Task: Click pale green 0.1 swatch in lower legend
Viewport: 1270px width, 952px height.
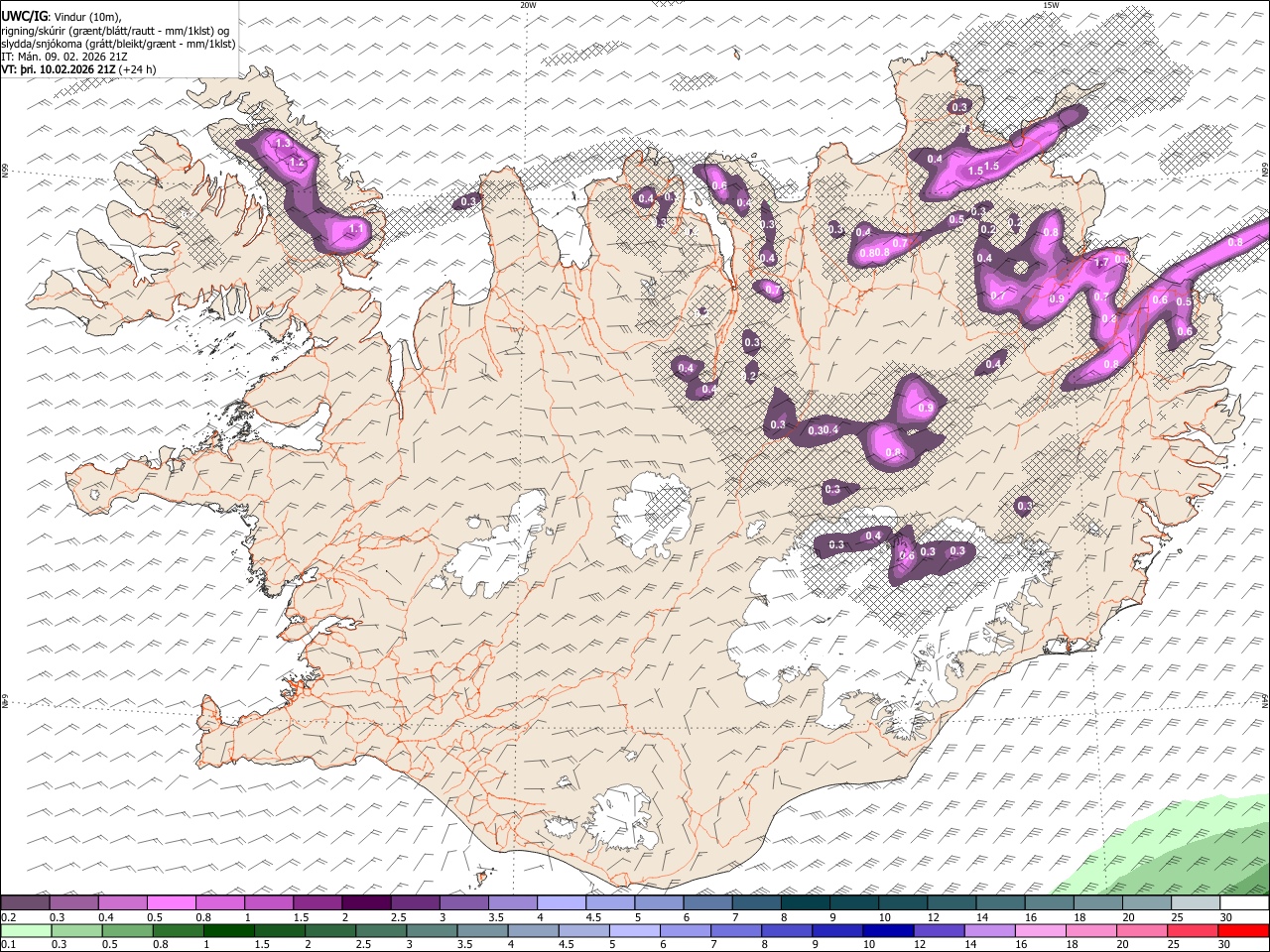Action: (25, 930)
